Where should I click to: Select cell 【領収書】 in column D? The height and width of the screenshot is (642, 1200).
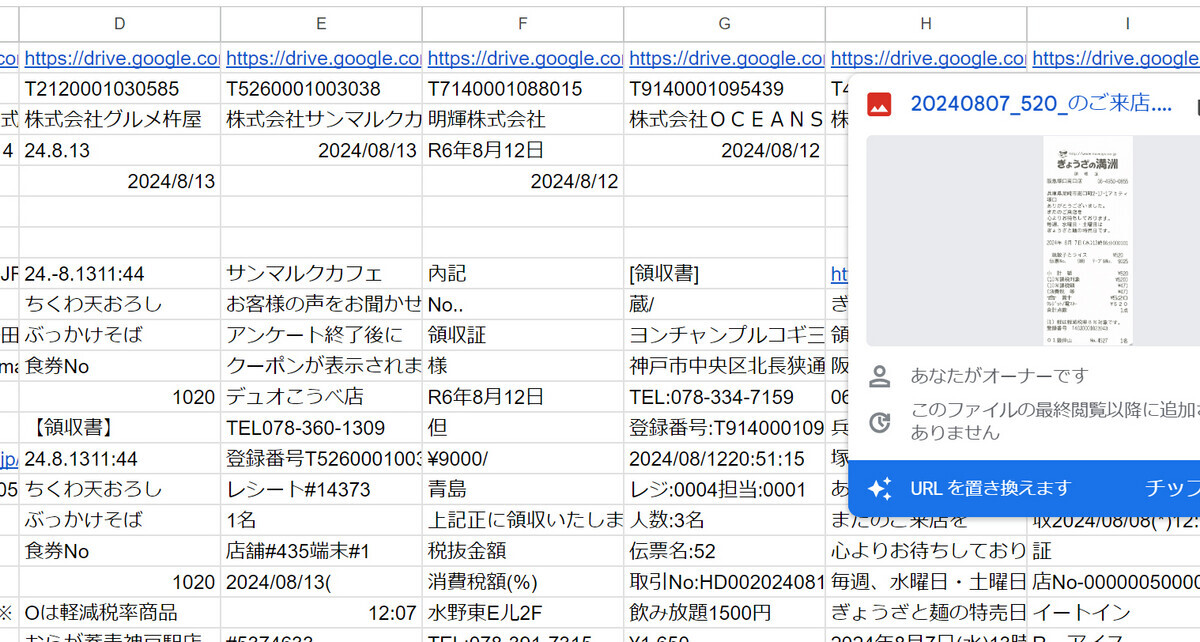[120, 428]
